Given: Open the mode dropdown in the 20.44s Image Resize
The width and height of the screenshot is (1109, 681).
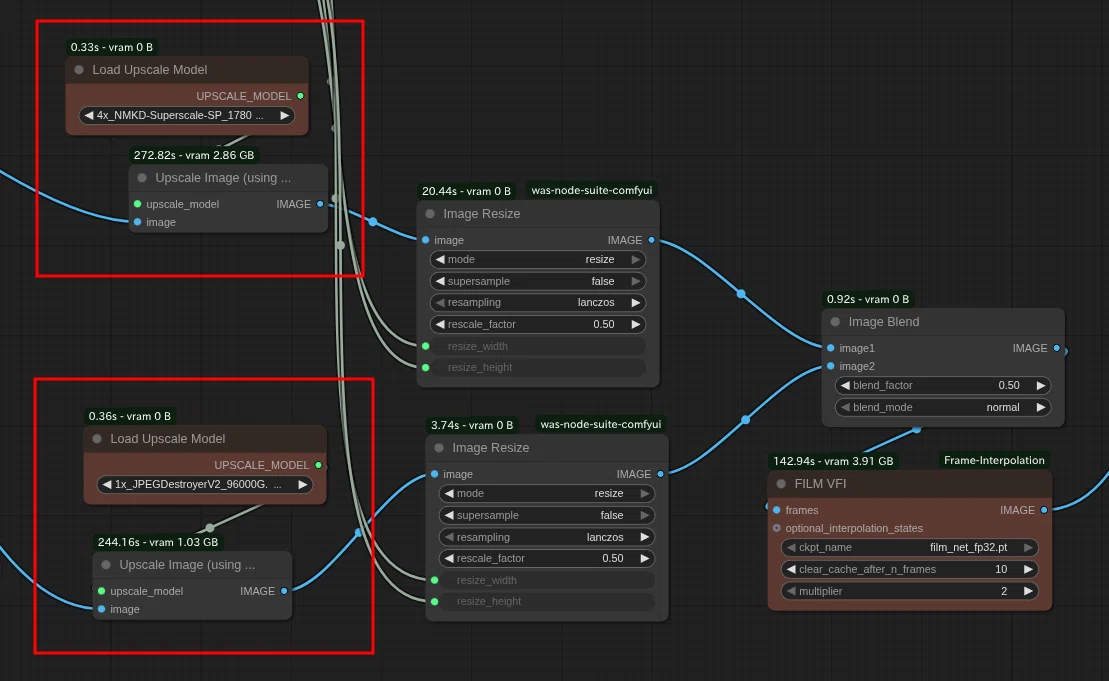Looking at the screenshot, I should (x=538, y=260).
